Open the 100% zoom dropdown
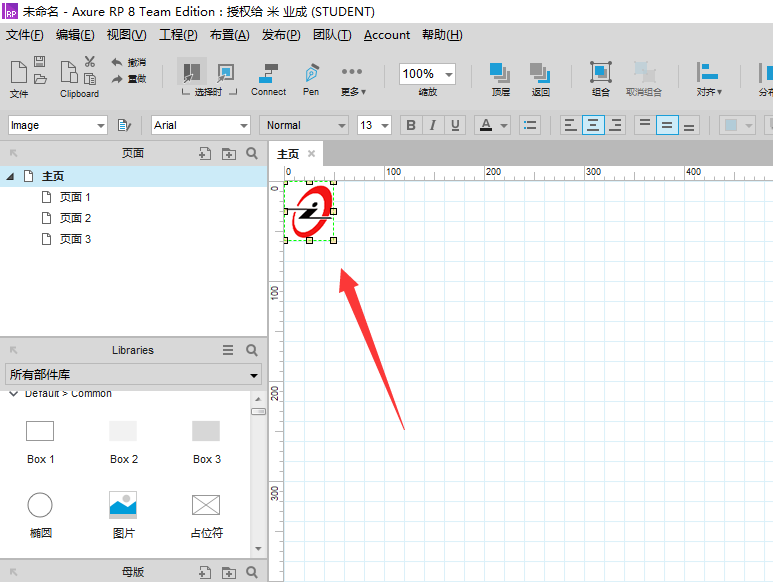The image size is (773, 582). click(x=449, y=74)
